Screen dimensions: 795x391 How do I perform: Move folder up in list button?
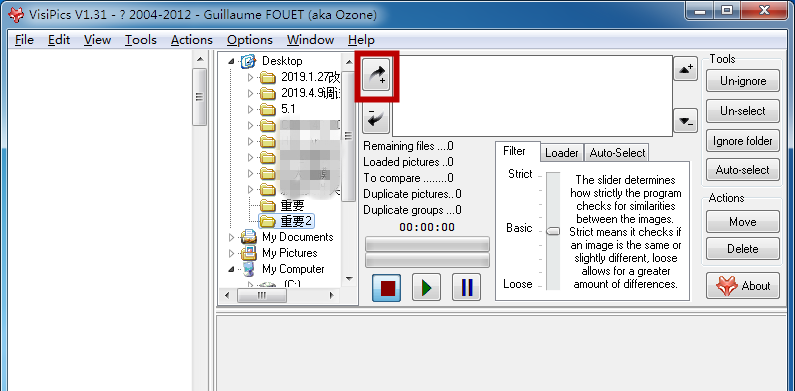point(685,69)
